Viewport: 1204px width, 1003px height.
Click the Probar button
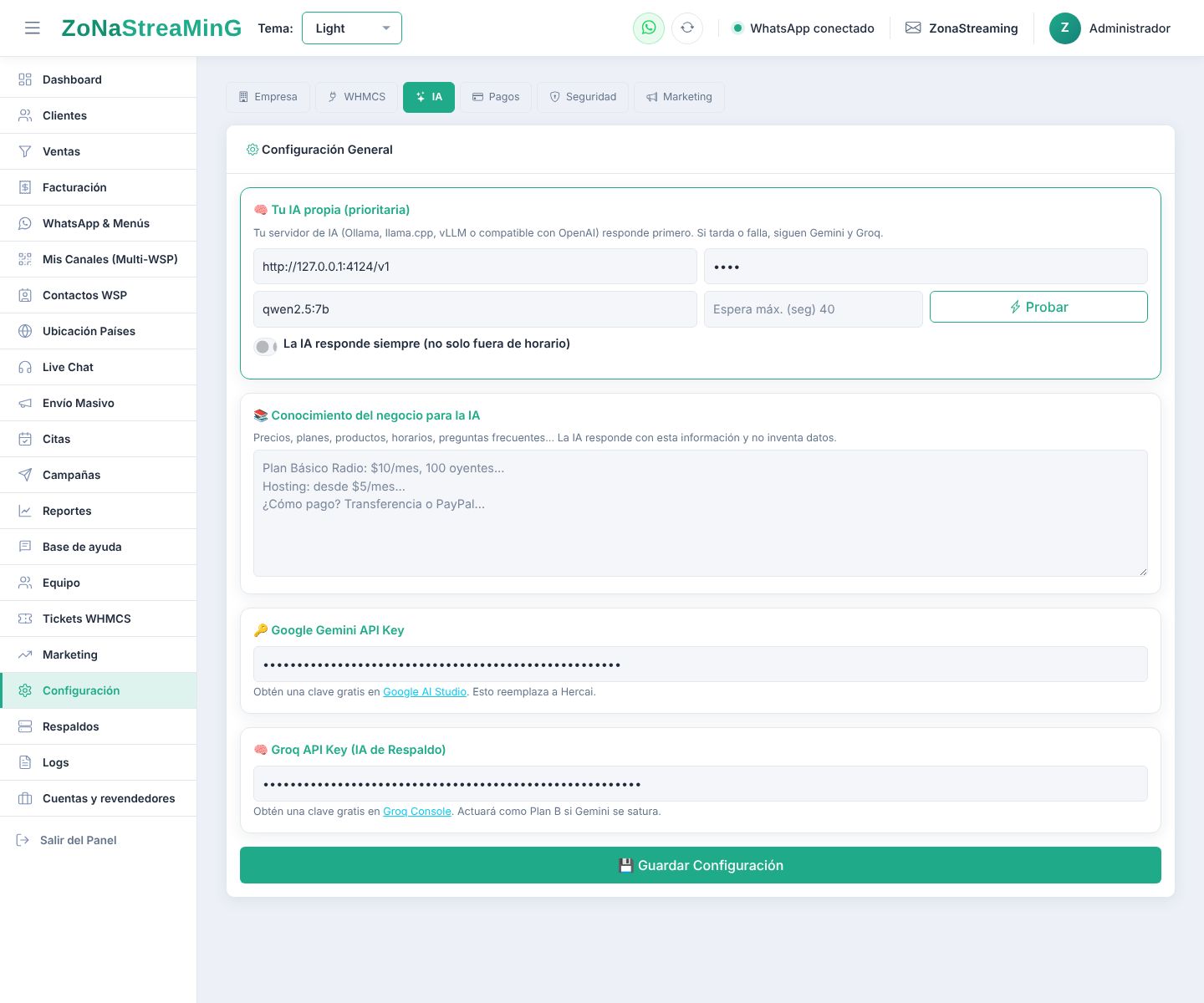click(1038, 307)
